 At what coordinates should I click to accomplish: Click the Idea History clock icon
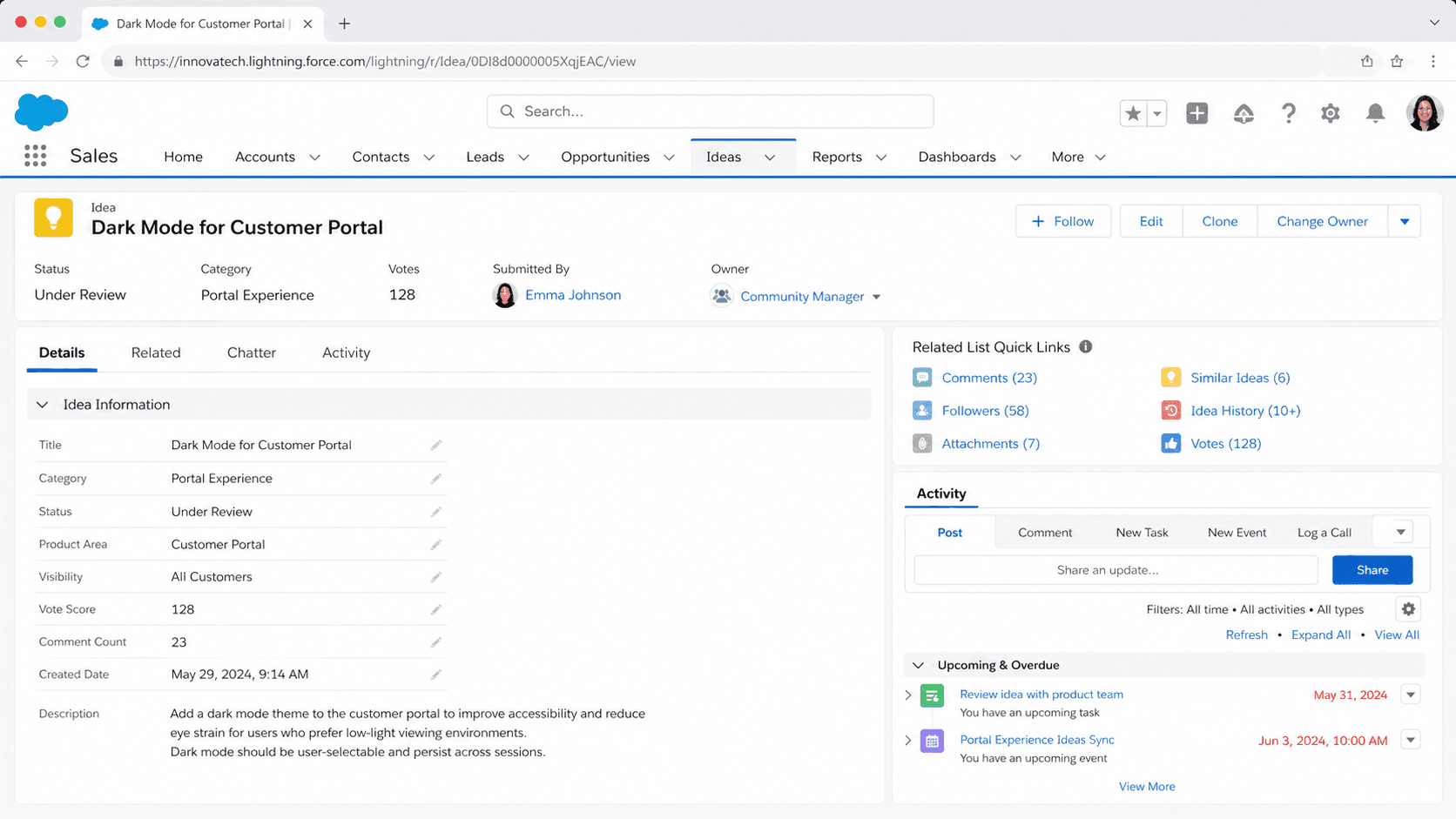(x=1171, y=411)
